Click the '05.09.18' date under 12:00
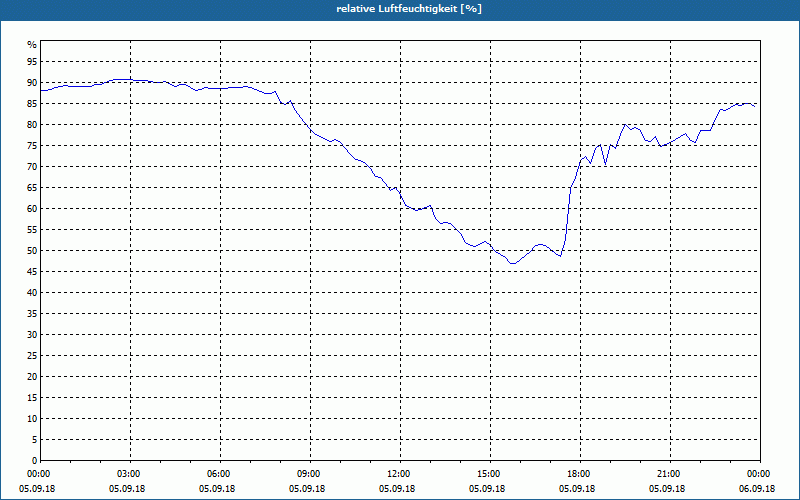Viewport: 800px width, 500px height. pyautogui.click(x=397, y=489)
